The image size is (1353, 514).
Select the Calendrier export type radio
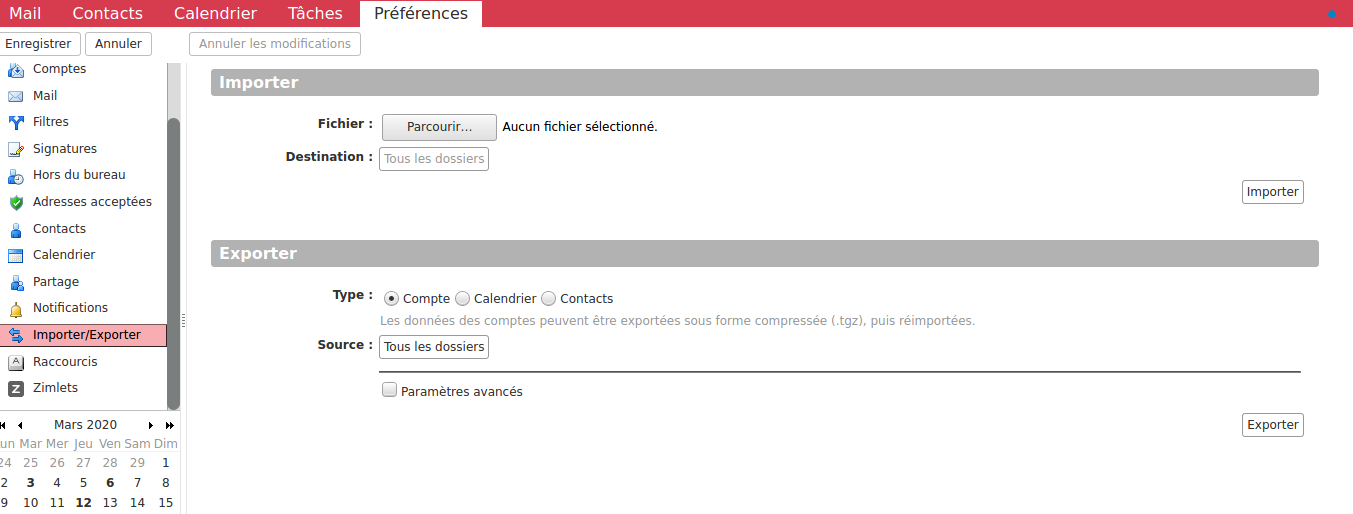click(x=462, y=298)
